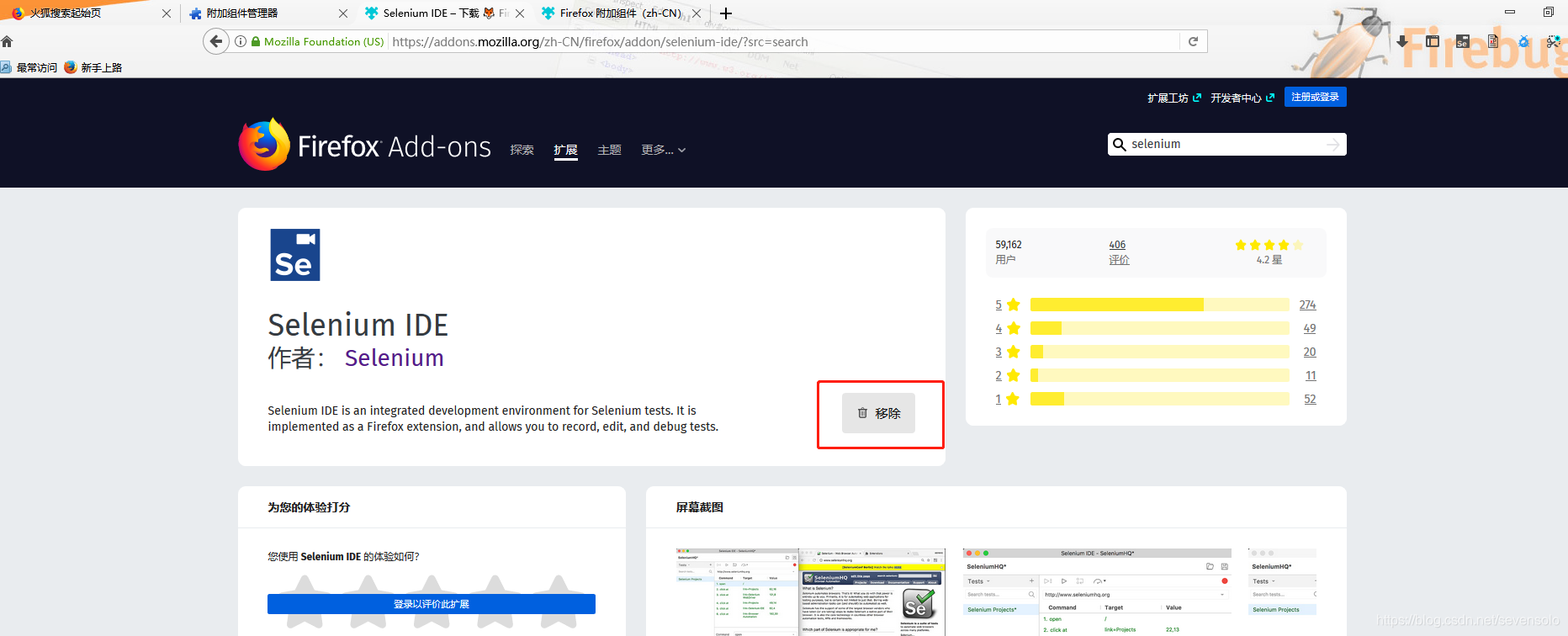Click the Selenium IDE Se logo image
Image resolution: width=1568 pixels, height=636 pixels.
coord(294,255)
